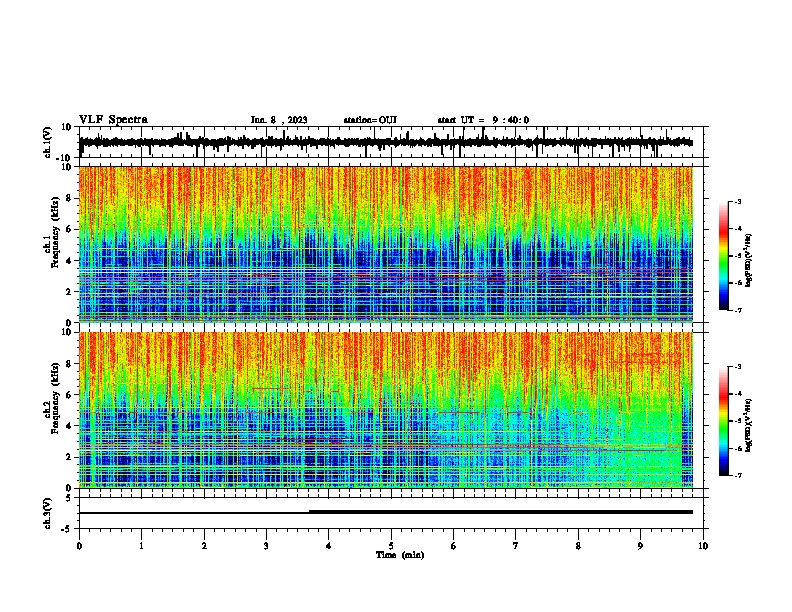Viewport: 792px width, 612px height.
Task: Click time axis tick label "9"
Action: coord(640,546)
